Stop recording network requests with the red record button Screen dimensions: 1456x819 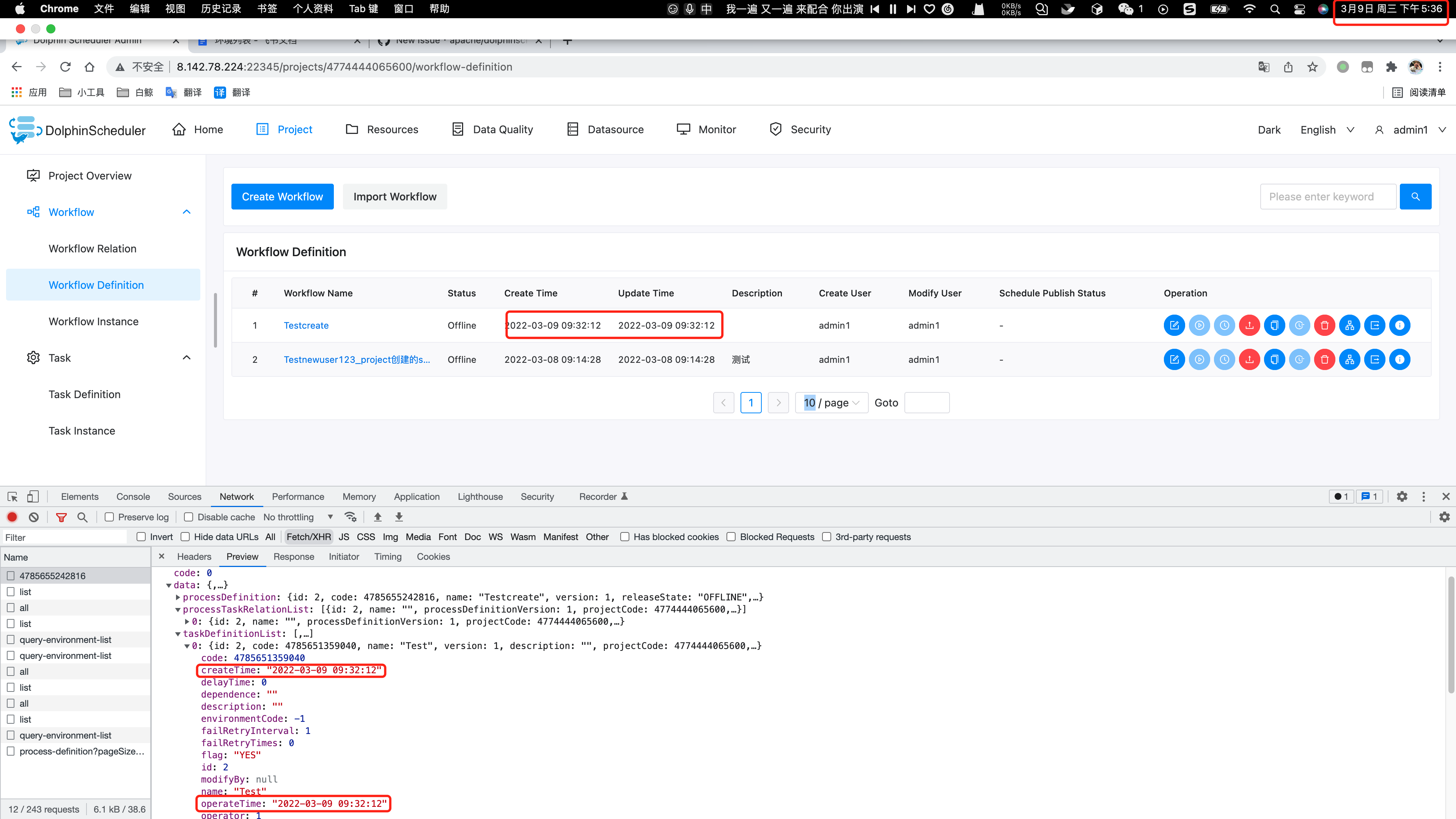(13, 517)
